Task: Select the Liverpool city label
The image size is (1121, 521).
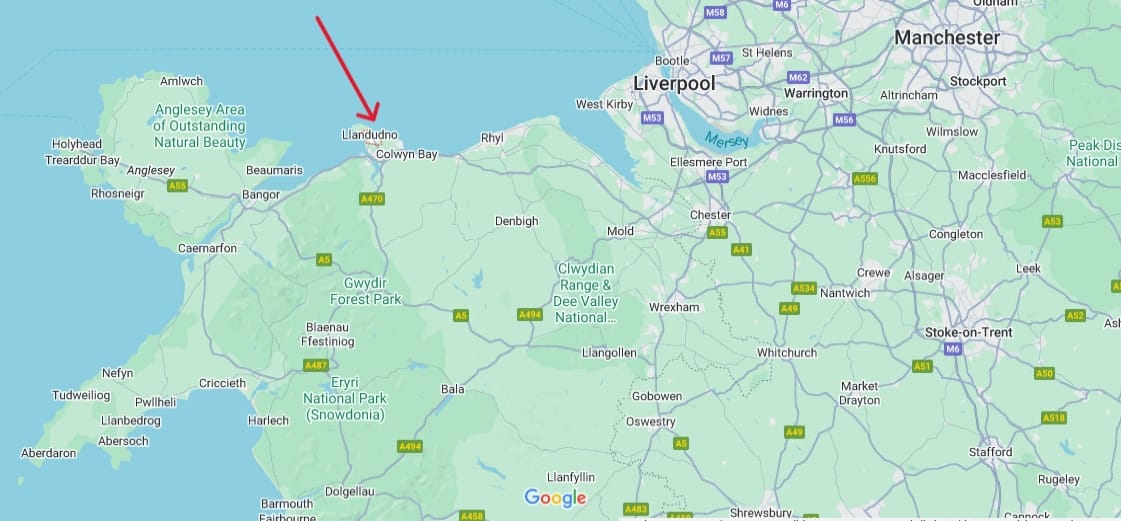Action: 674,84
